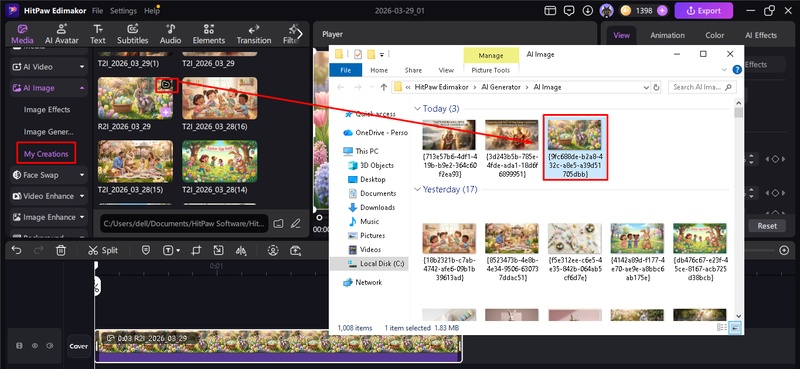Image resolution: width=800 pixels, height=369 pixels.
Task: Mute the track with the speaker icon
Action: click(x=49, y=346)
